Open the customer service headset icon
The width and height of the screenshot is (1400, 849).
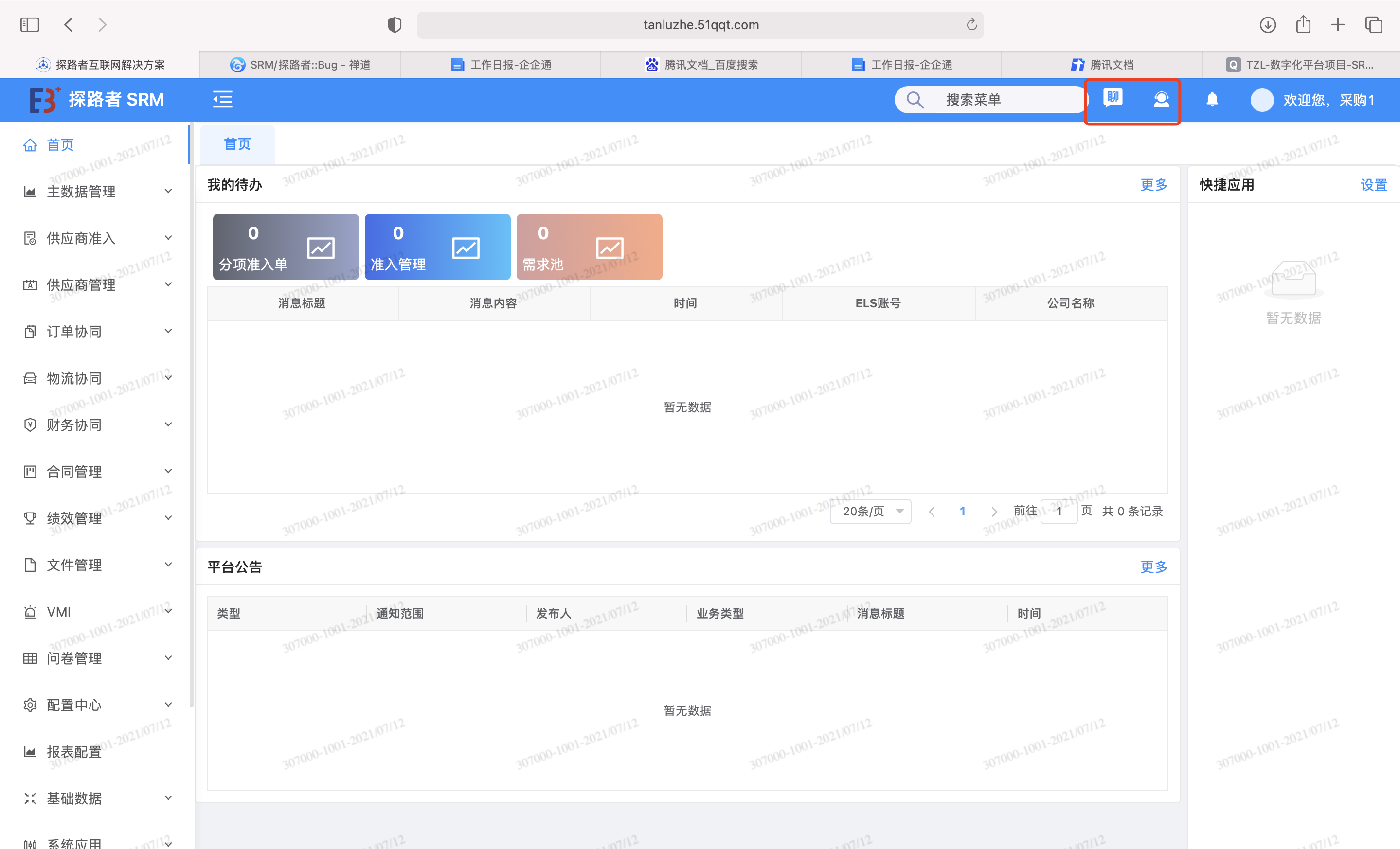[x=1161, y=100]
